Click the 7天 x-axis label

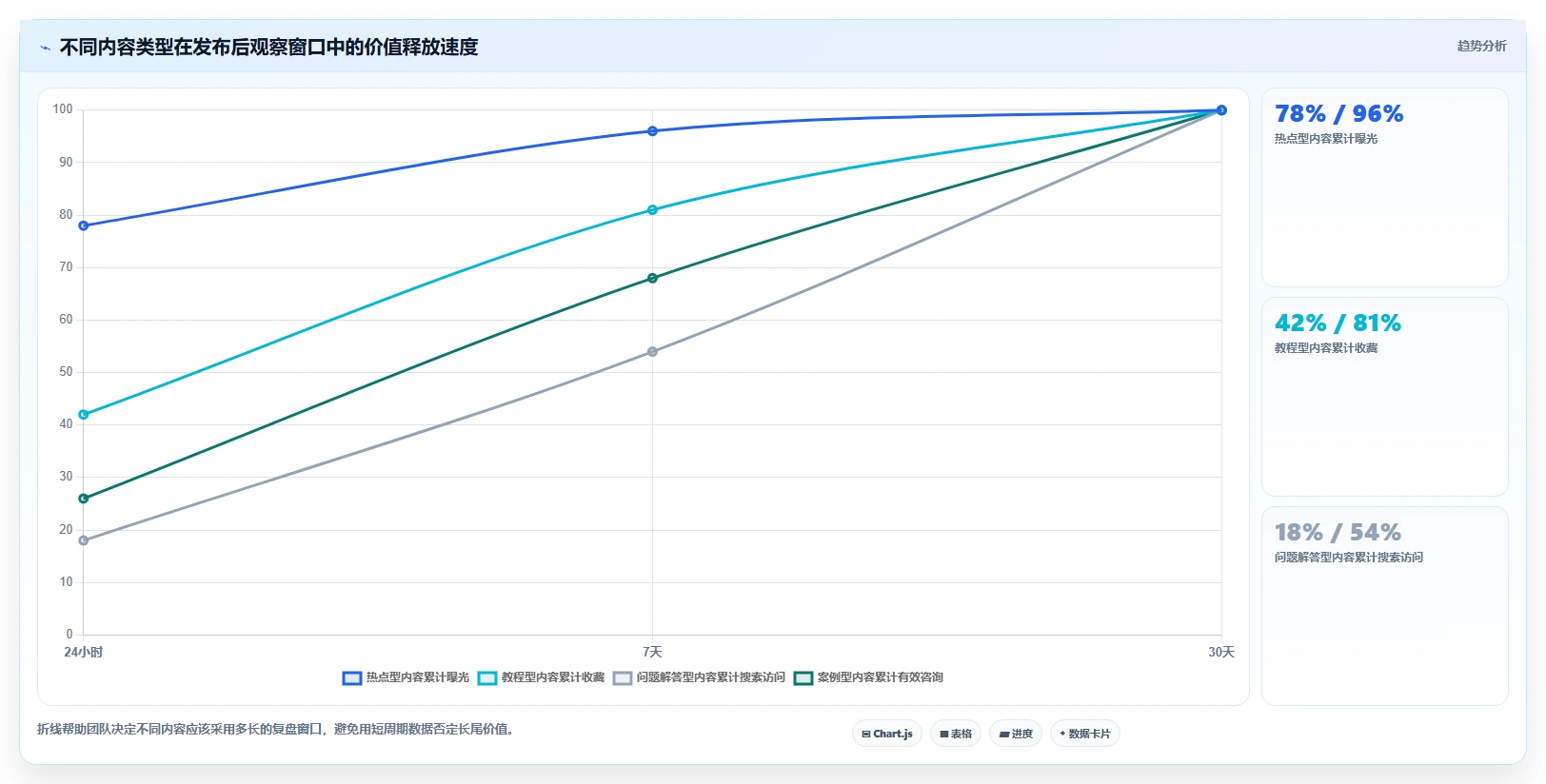point(652,652)
